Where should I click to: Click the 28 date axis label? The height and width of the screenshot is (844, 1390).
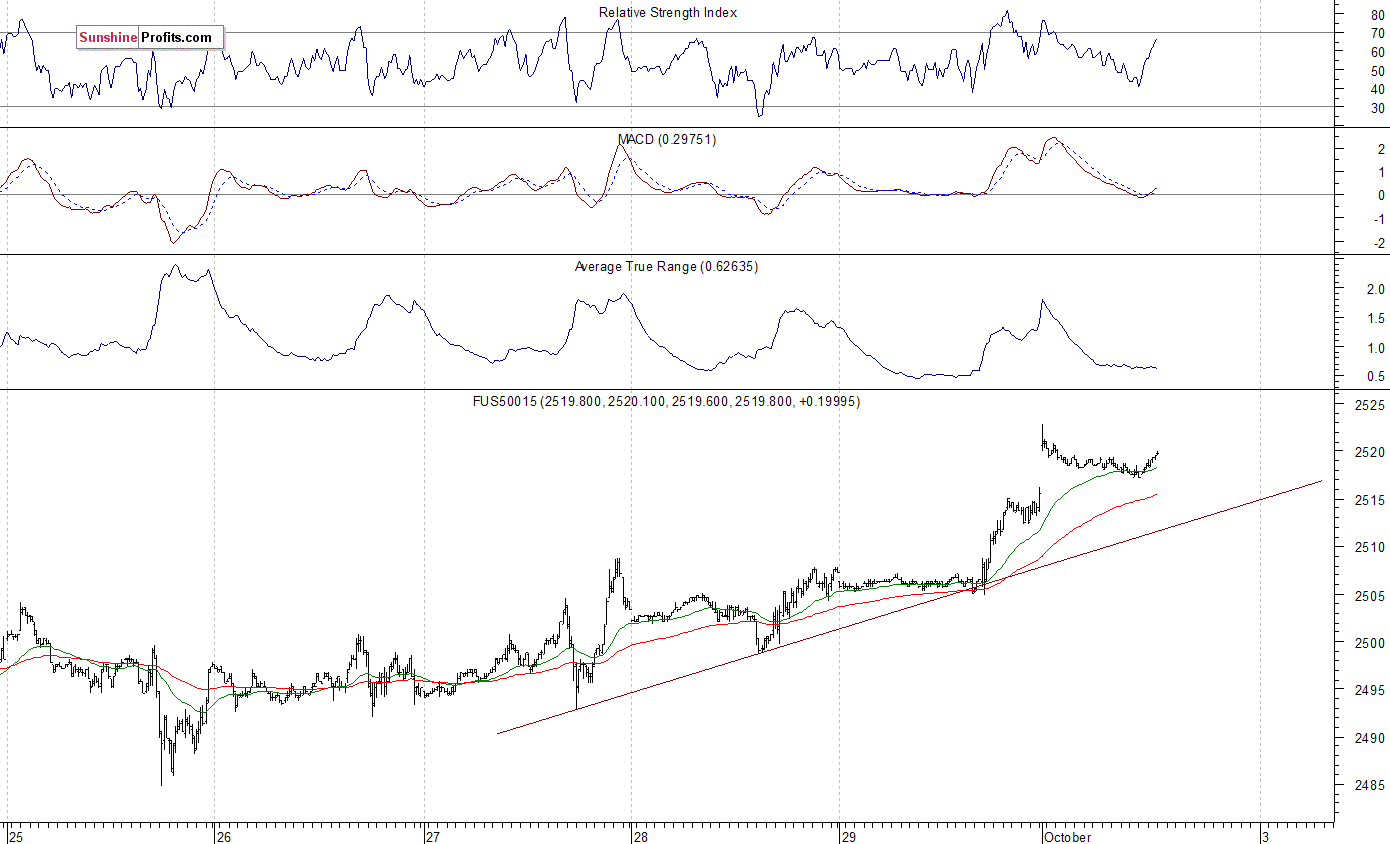pos(640,836)
